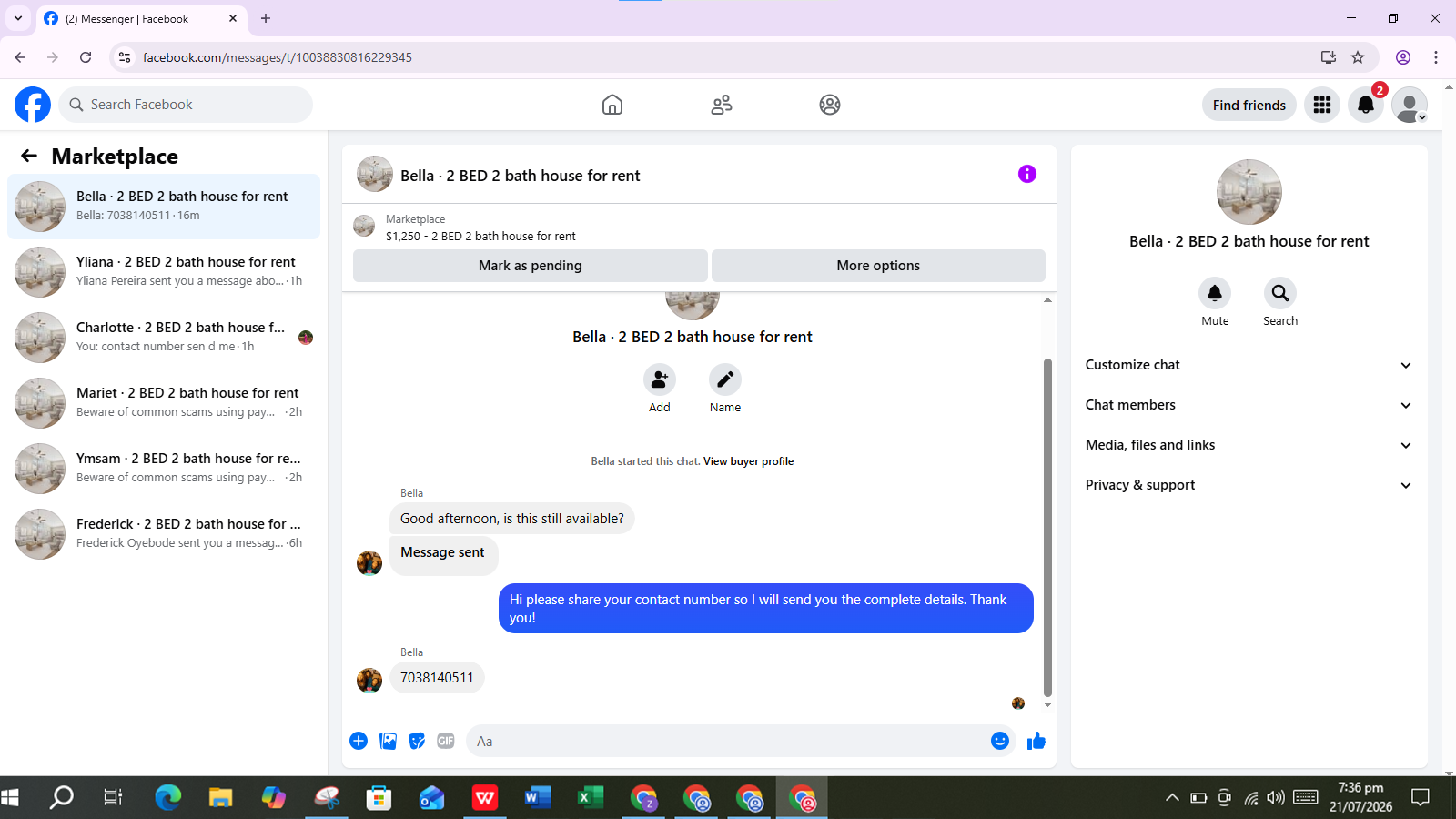Open File Explorer from the taskbar
The image size is (1456, 819).
point(220,798)
